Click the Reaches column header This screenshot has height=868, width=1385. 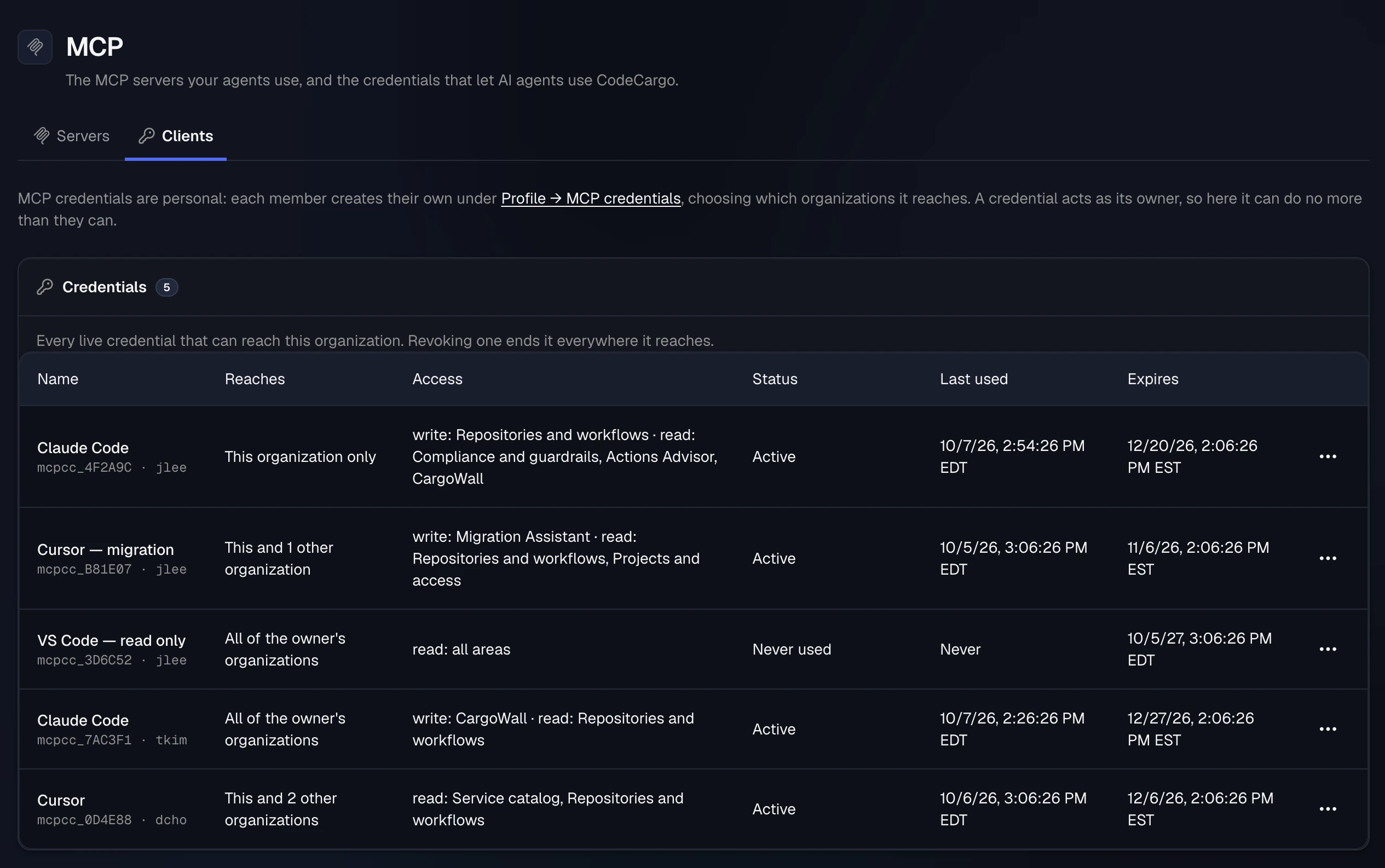(x=255, y=379)
